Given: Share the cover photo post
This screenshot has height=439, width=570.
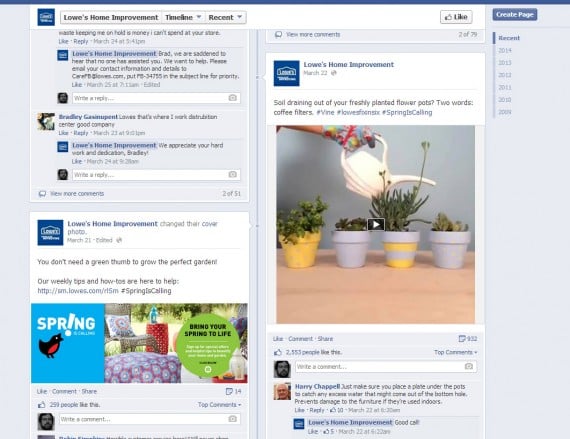Looking at the screenshot, I should [89, 391].
